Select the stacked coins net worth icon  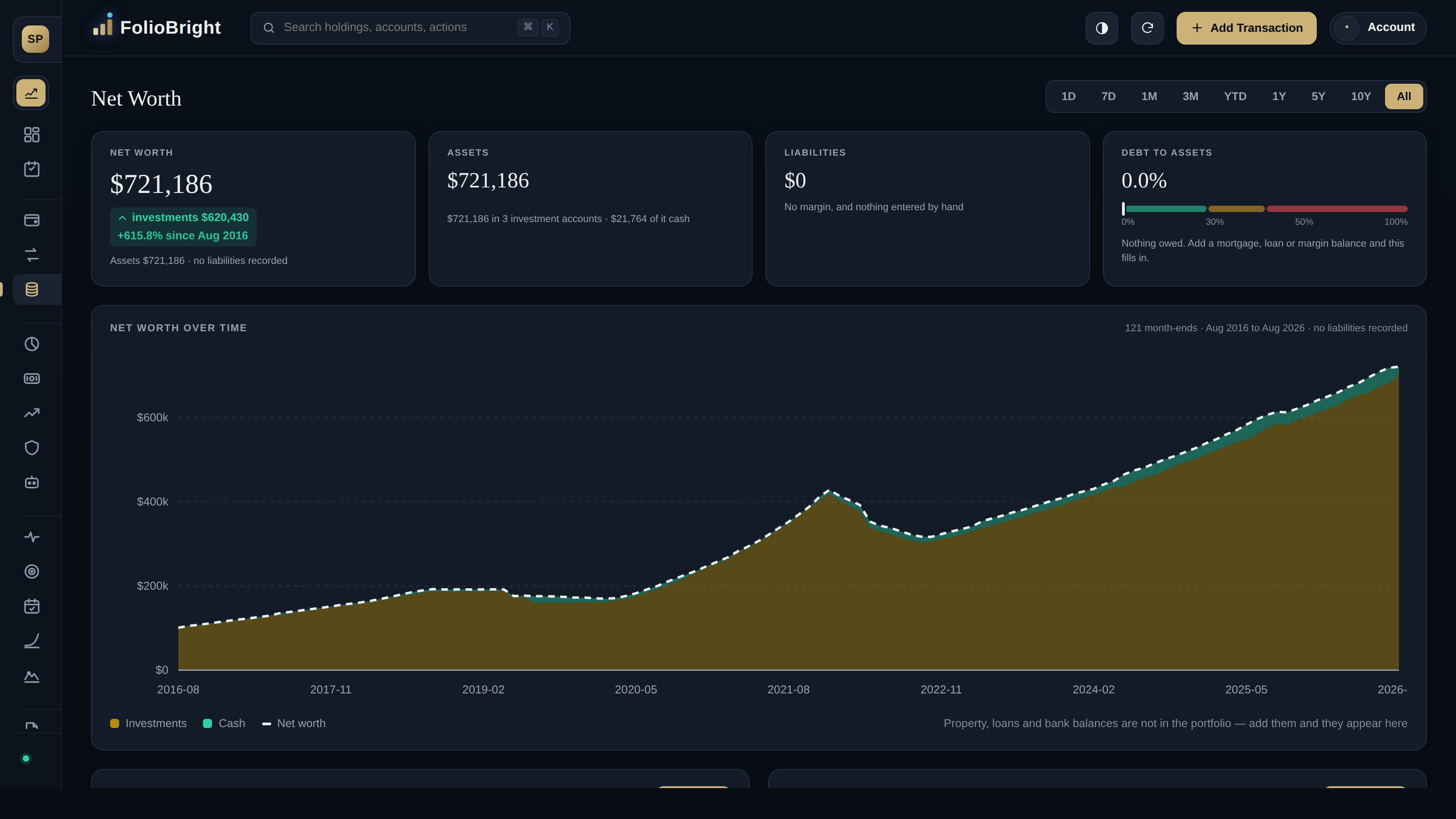[32, 289]
